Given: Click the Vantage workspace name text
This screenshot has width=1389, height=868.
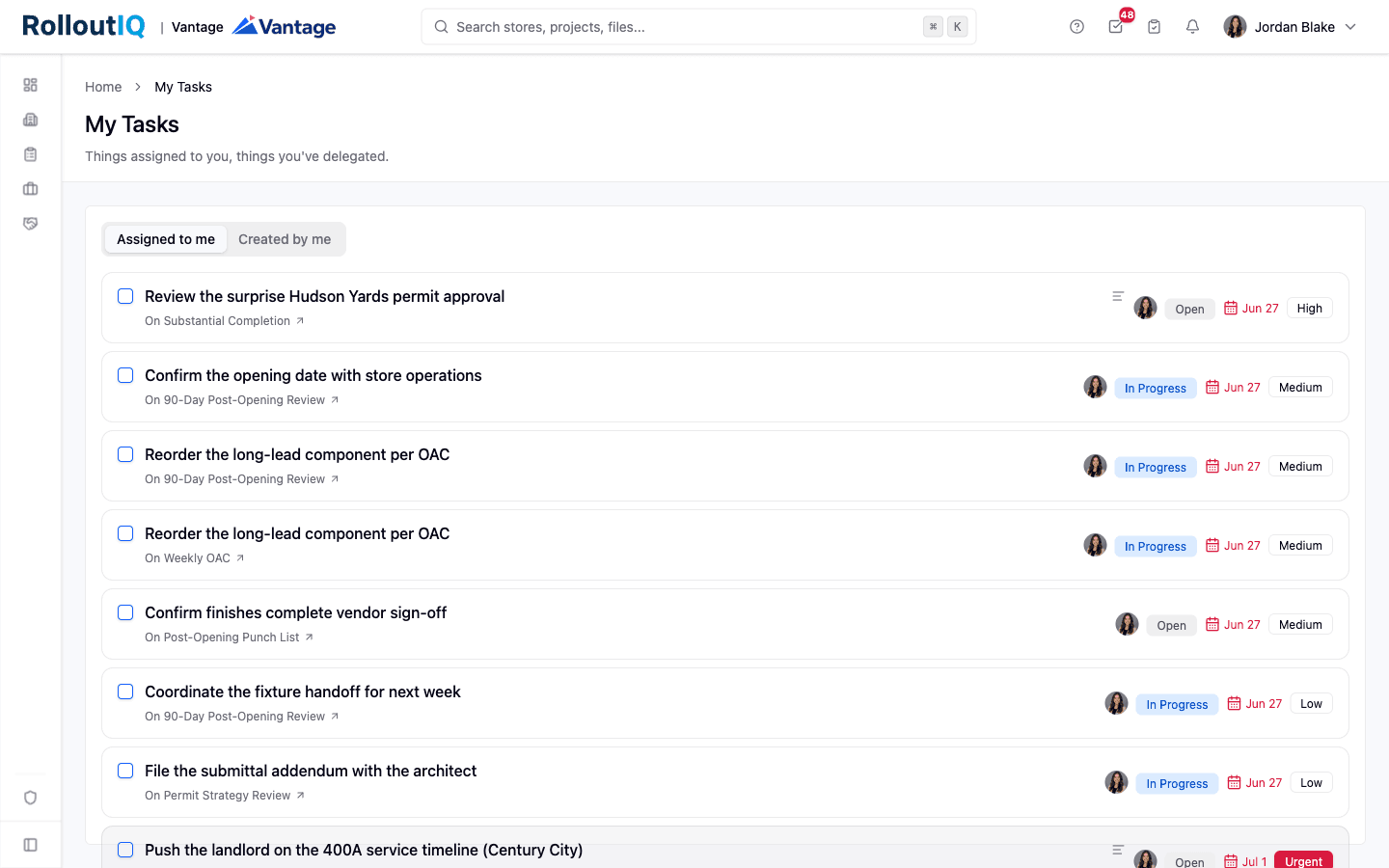Looking at the screenshot, I should click(198, 27).
